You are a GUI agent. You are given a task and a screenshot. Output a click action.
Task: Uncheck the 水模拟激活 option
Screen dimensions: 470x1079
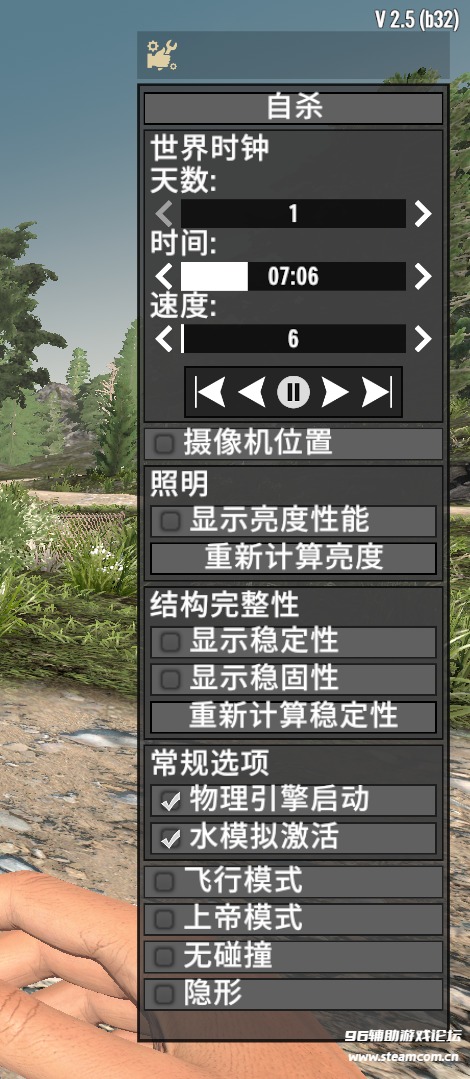(169, 838)
